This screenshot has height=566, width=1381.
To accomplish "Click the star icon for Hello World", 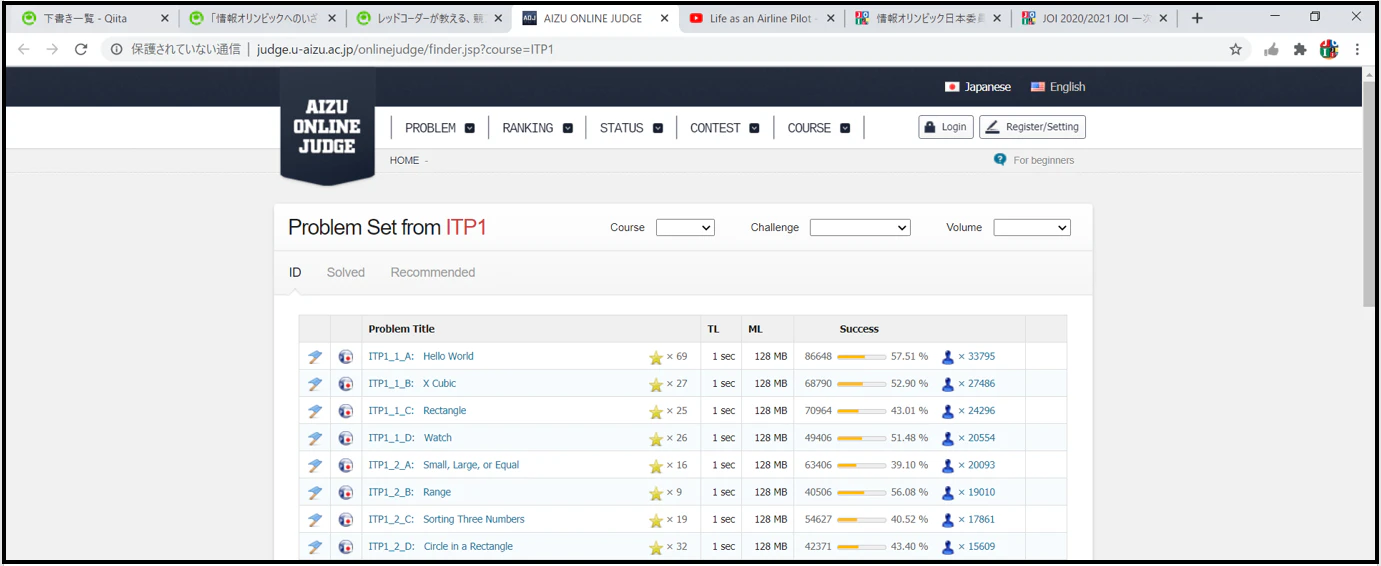I will [656, 357].
